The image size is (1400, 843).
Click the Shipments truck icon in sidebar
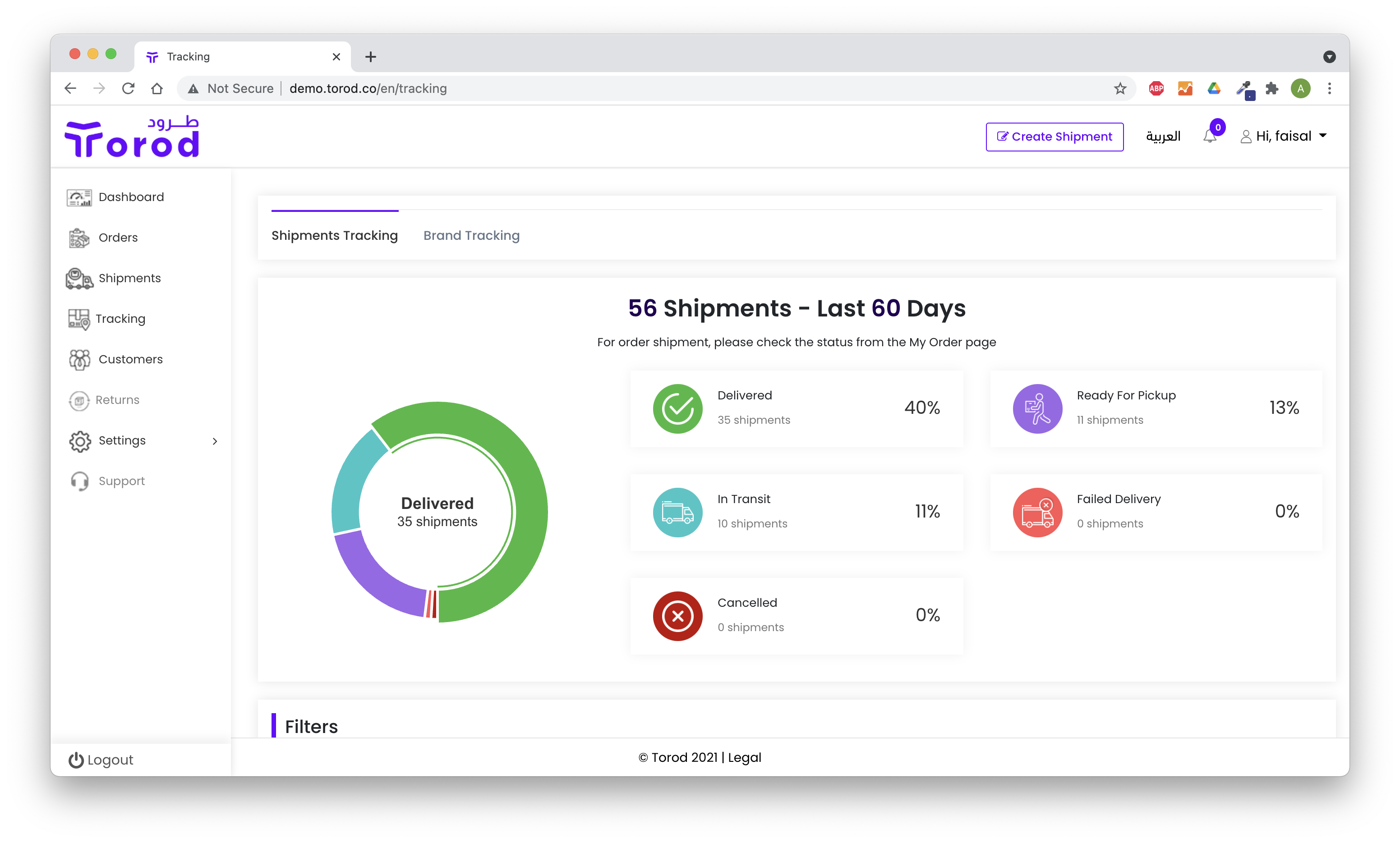coord(79,278)
